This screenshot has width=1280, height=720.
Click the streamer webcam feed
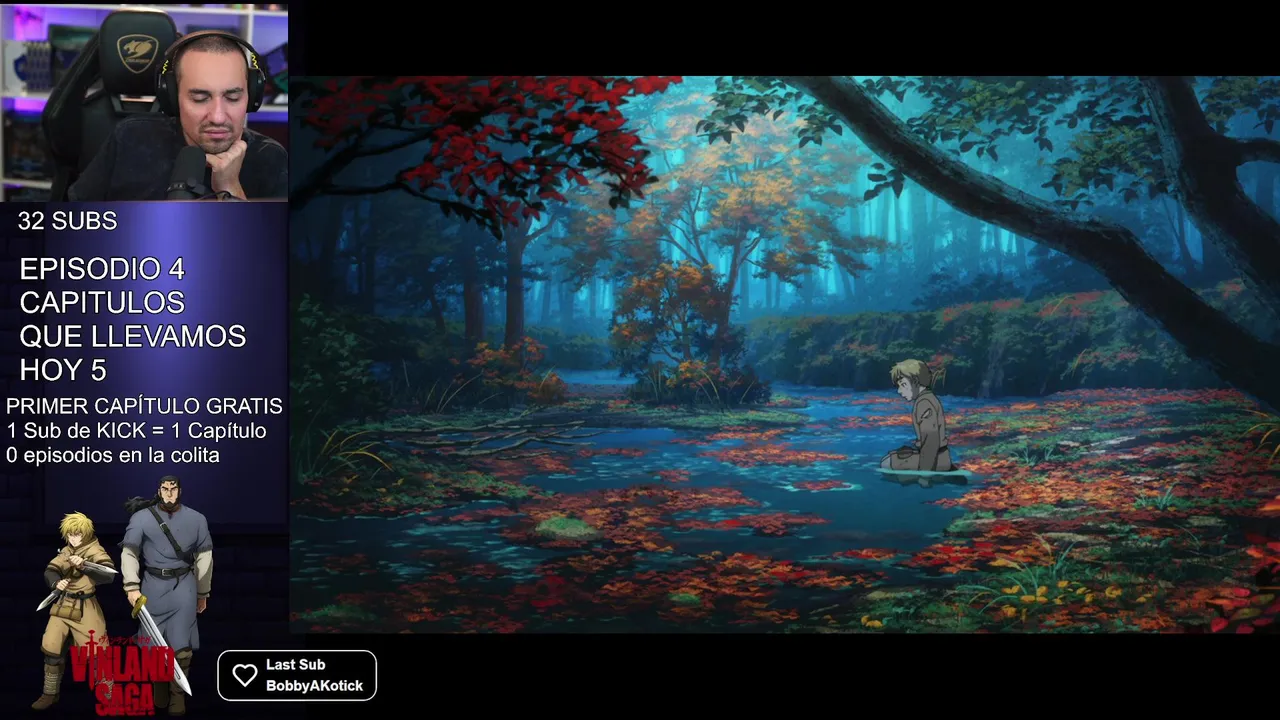coord(144,102)
